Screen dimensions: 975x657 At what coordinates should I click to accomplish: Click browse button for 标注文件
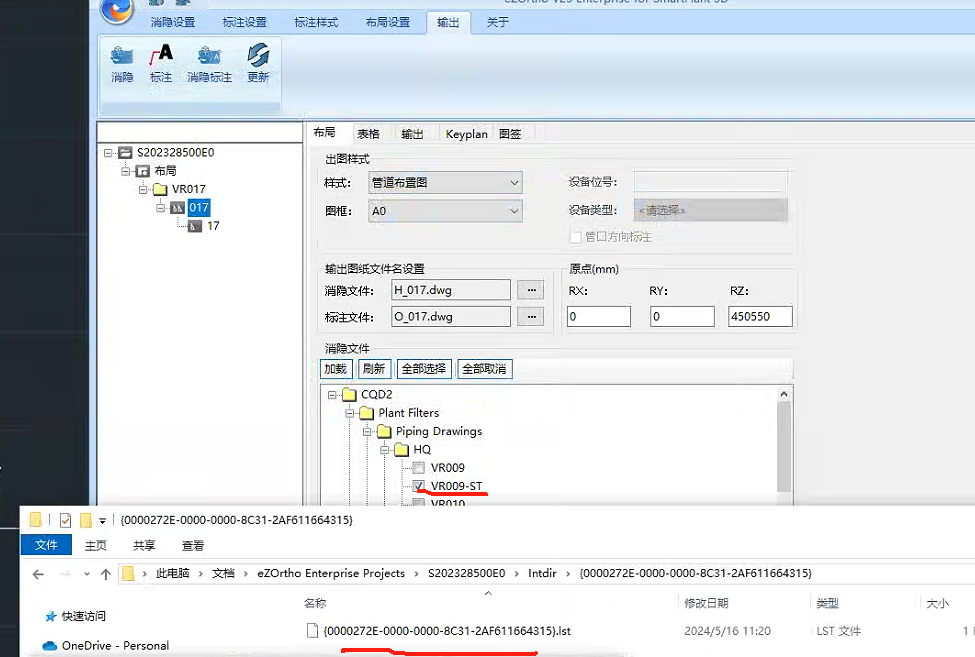tap(531, 317)
